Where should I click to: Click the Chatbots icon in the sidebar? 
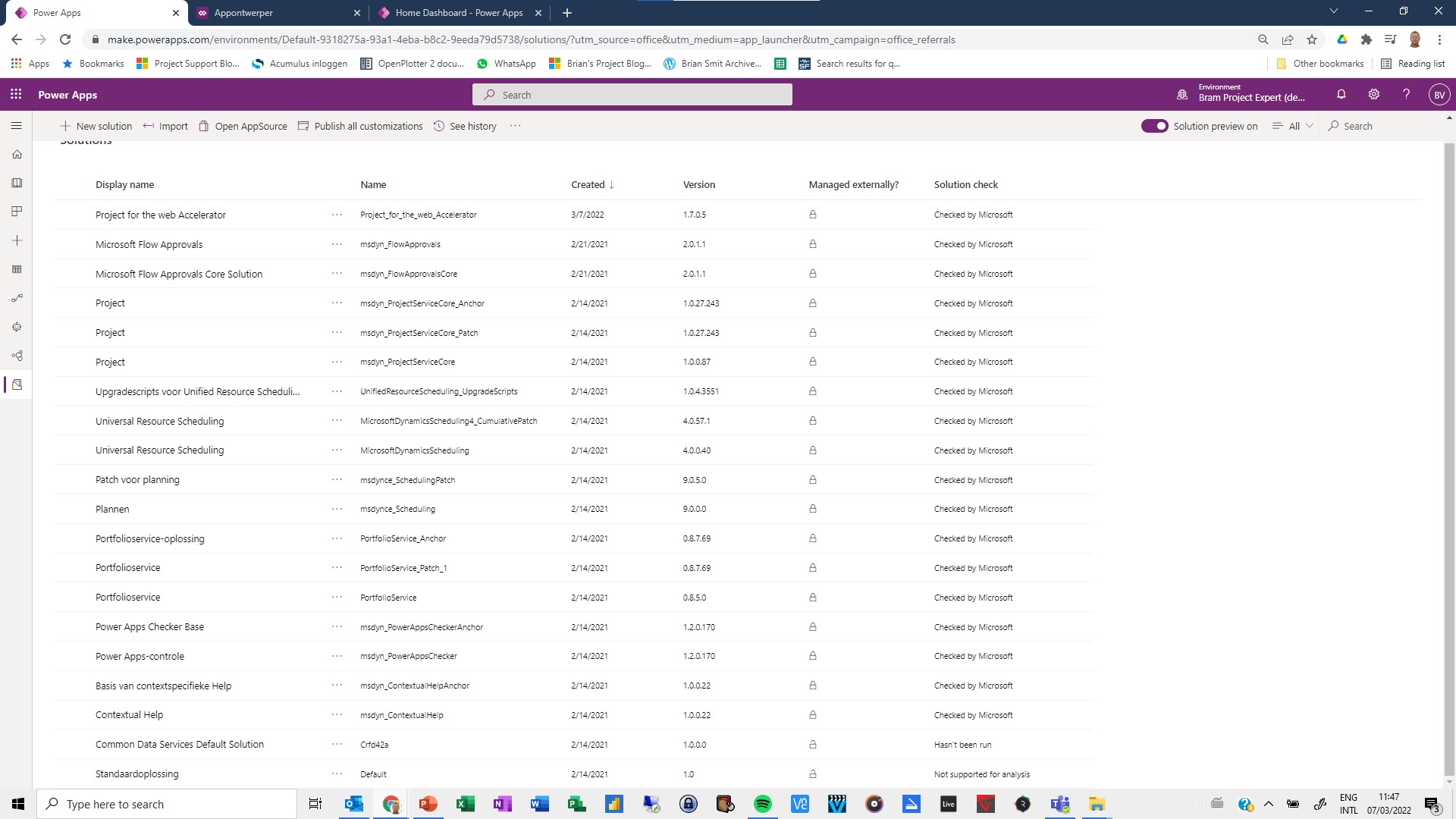pyautogui.click(x=17, y=327)
